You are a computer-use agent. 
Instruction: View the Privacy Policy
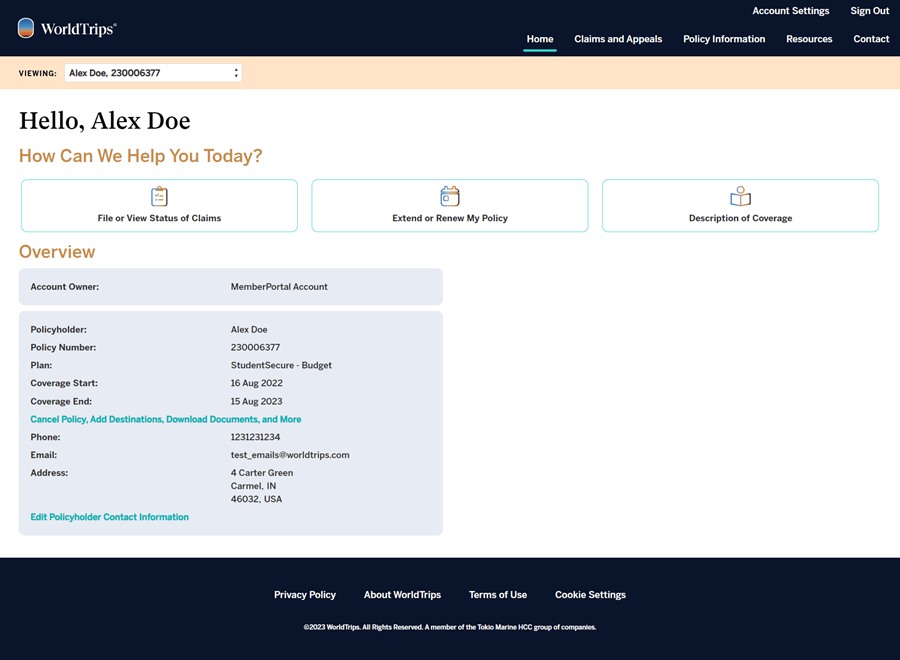click(305, 594)
